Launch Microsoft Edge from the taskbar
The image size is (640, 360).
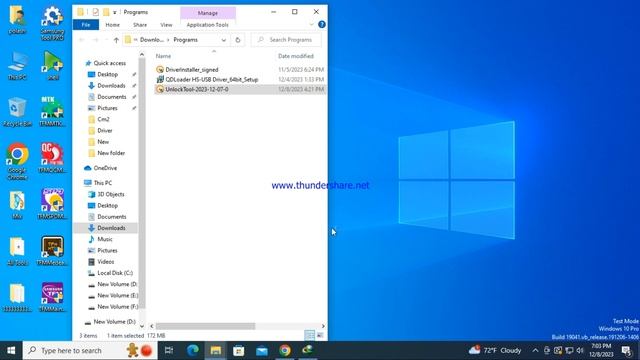click(x=193, y=350)
